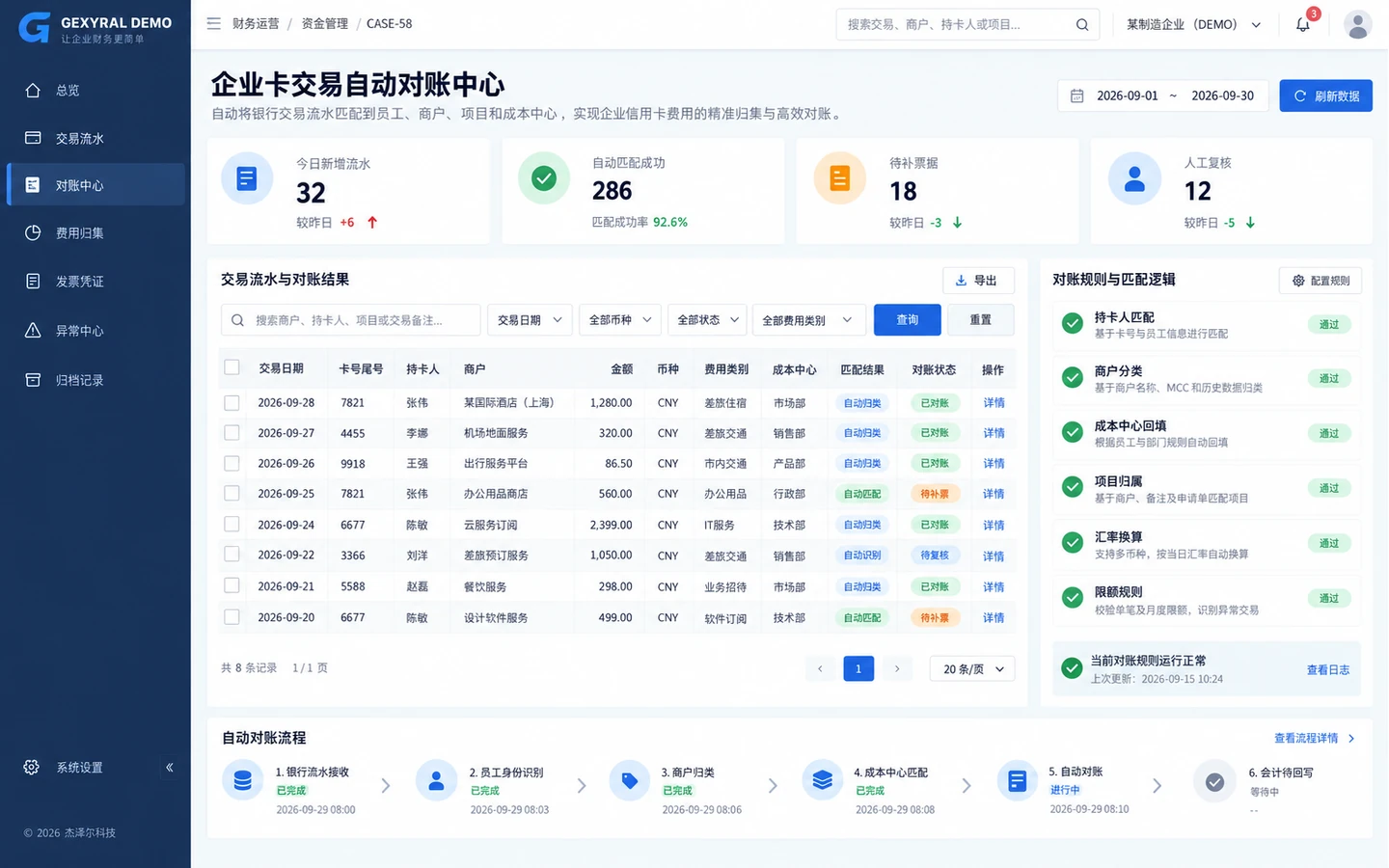The height and width of the screenshot is (868, 1389).
Task: Toggle the select-all checkbox in table header
Action: [x=231, y=367]
